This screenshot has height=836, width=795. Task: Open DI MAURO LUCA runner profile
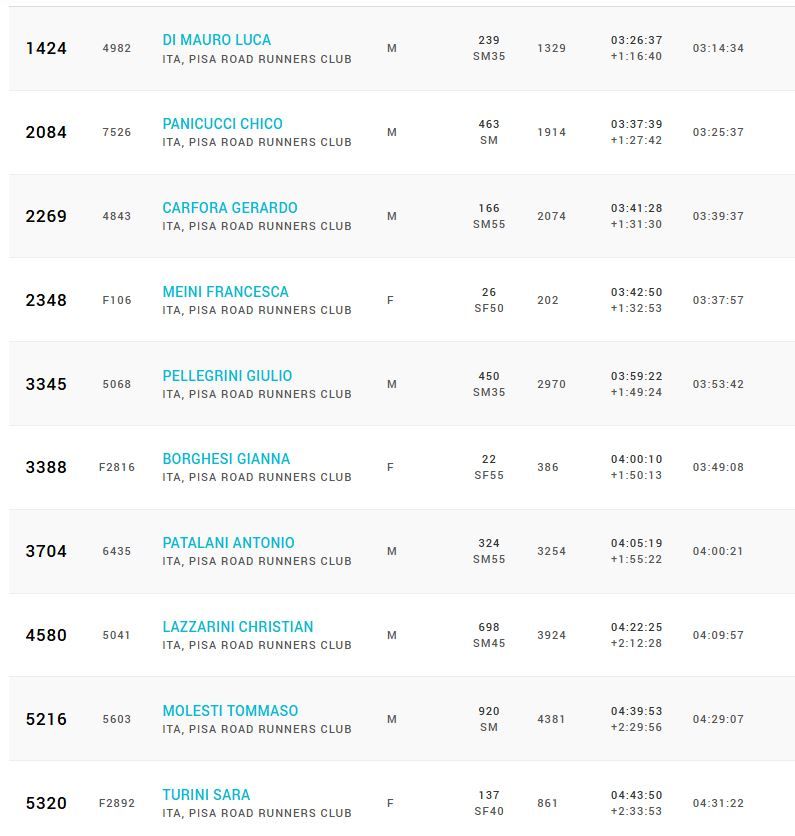[216, 40]
